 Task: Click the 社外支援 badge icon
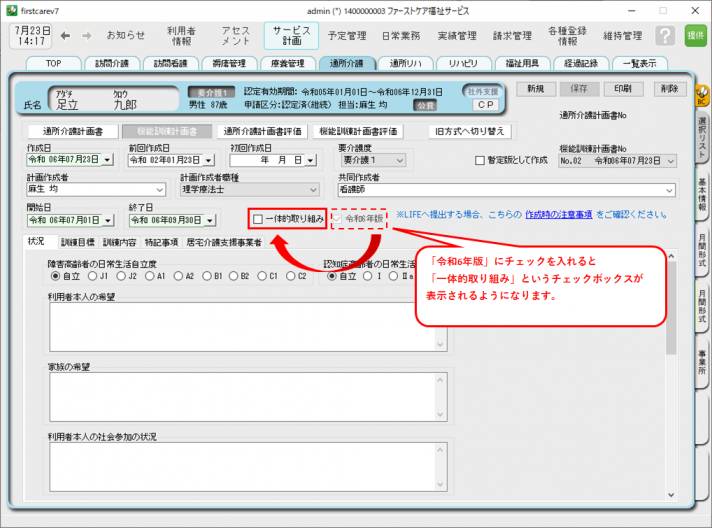coord(485,90)
